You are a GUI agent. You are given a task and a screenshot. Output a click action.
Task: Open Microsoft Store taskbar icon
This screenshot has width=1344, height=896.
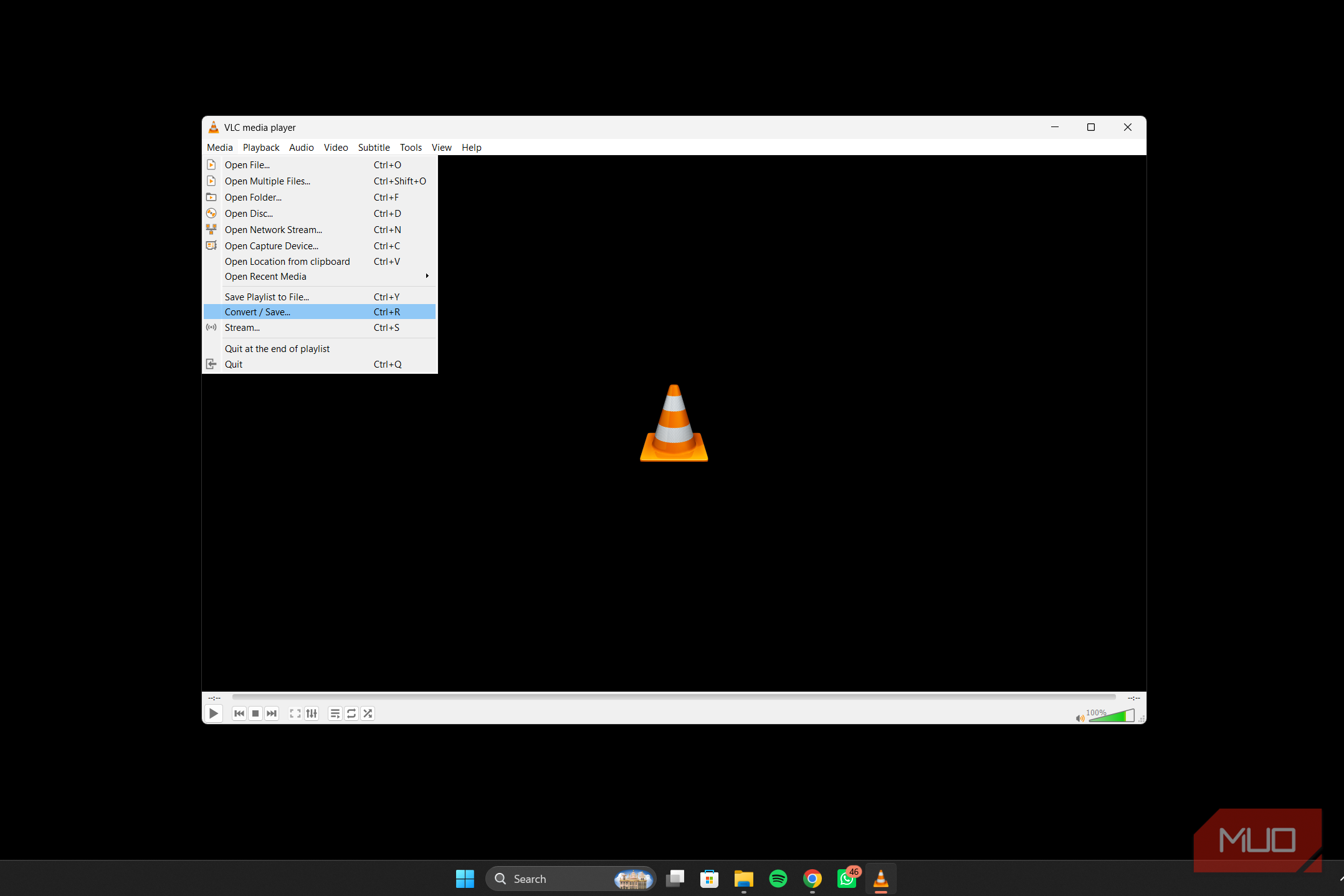coord(710,879)
